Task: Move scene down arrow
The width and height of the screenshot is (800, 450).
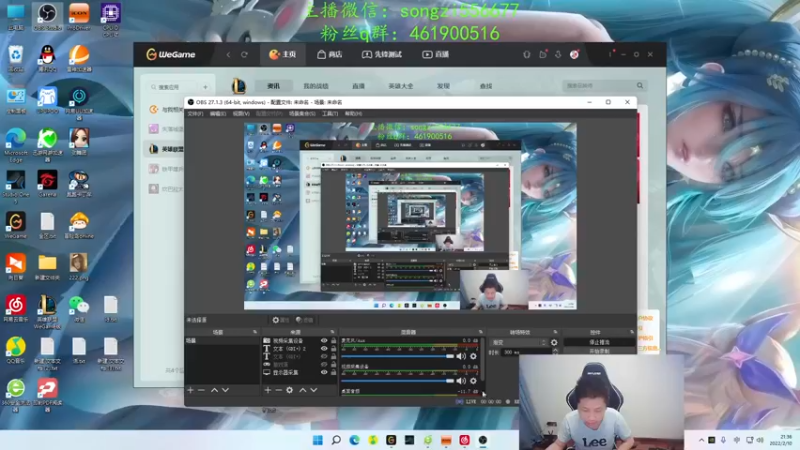Action: 226,390
